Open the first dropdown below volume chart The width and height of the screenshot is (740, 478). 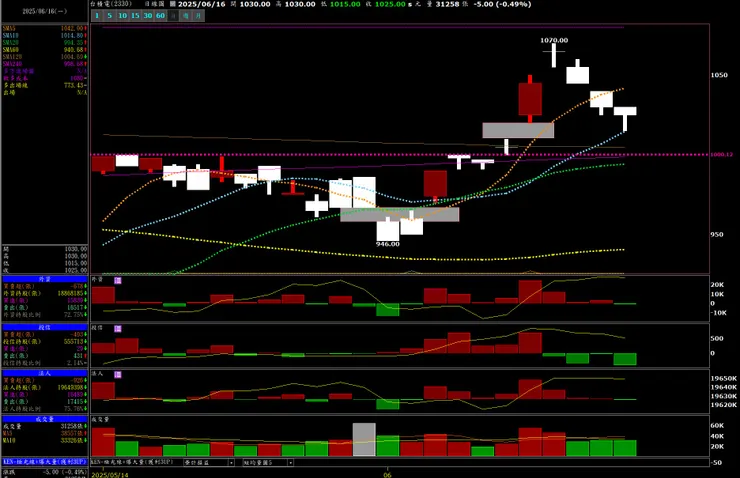point(209,462)
